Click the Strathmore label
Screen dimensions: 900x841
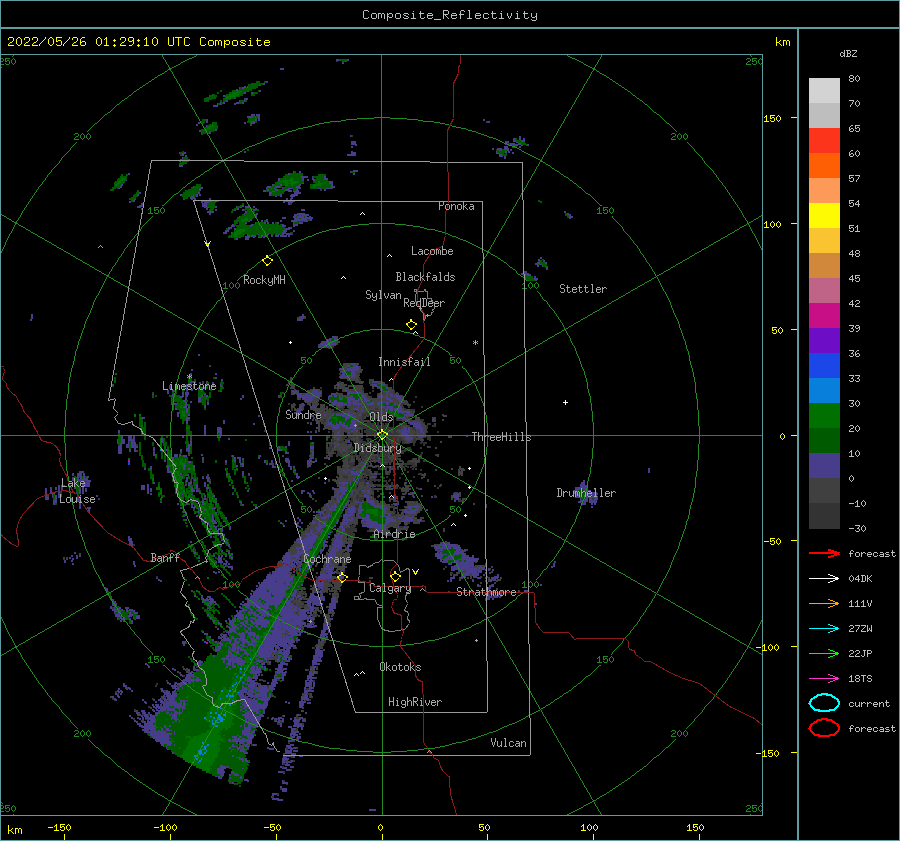tap(486, 592)
